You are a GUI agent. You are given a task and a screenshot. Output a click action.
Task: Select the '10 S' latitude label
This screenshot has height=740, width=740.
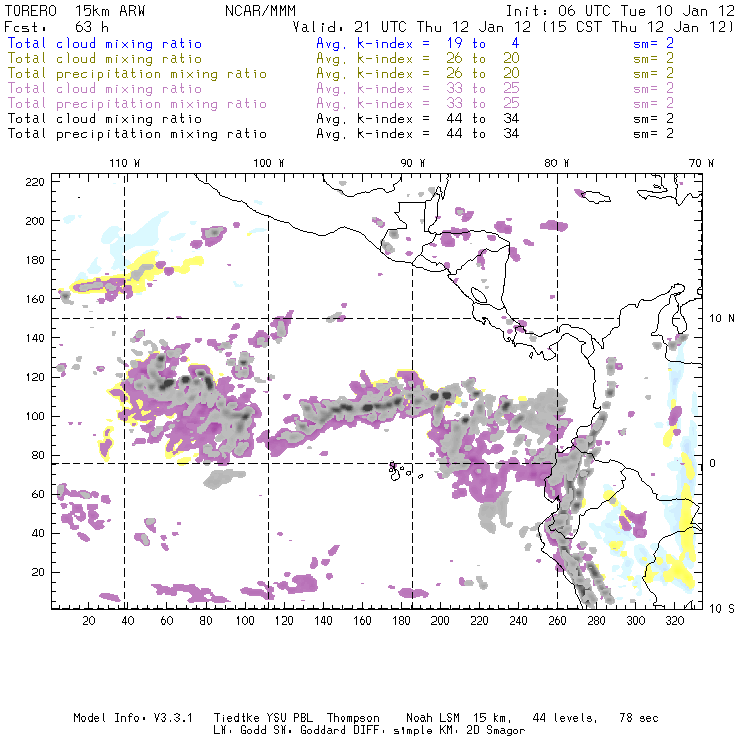point(722,608)
